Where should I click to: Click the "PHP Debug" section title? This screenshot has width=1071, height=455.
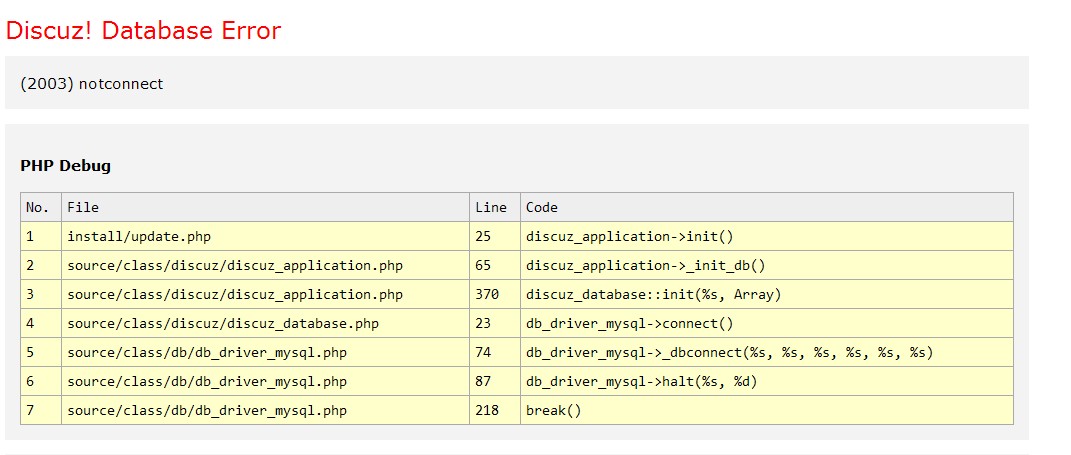click(x=66, y=165)
